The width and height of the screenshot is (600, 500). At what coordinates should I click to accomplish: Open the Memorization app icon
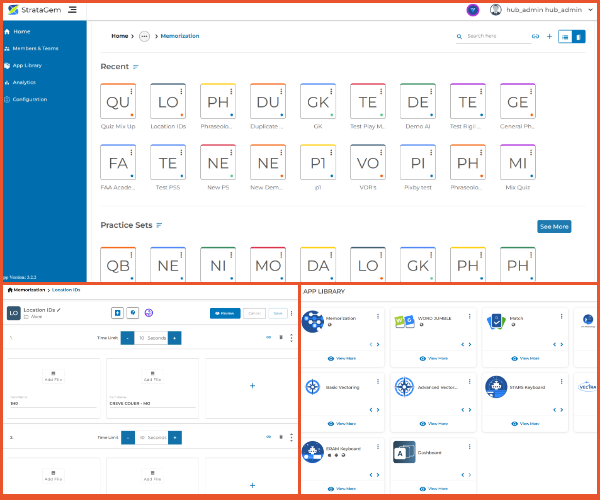(x=313, y=321)
